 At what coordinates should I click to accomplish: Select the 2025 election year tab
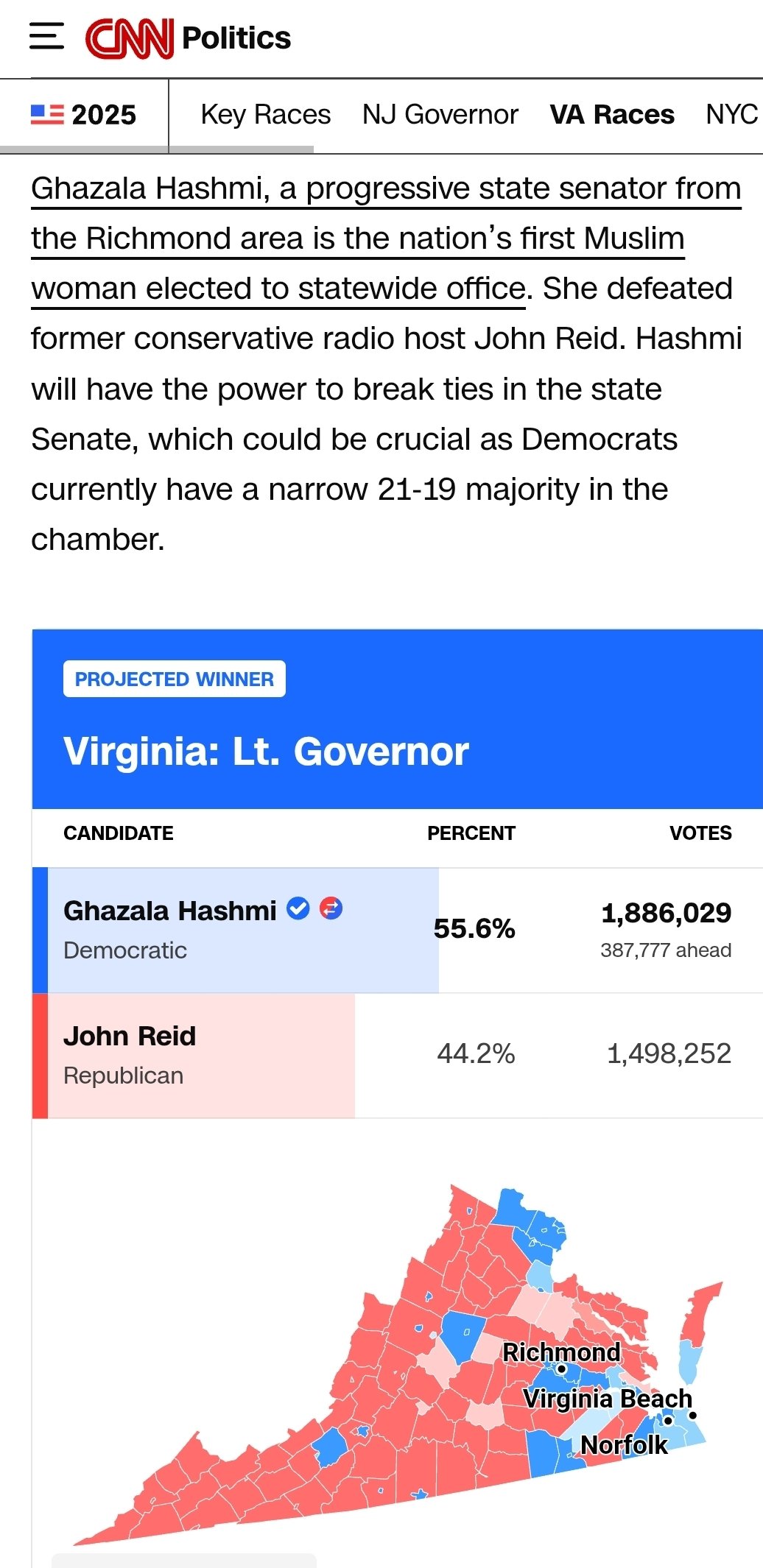coord(103,115)
